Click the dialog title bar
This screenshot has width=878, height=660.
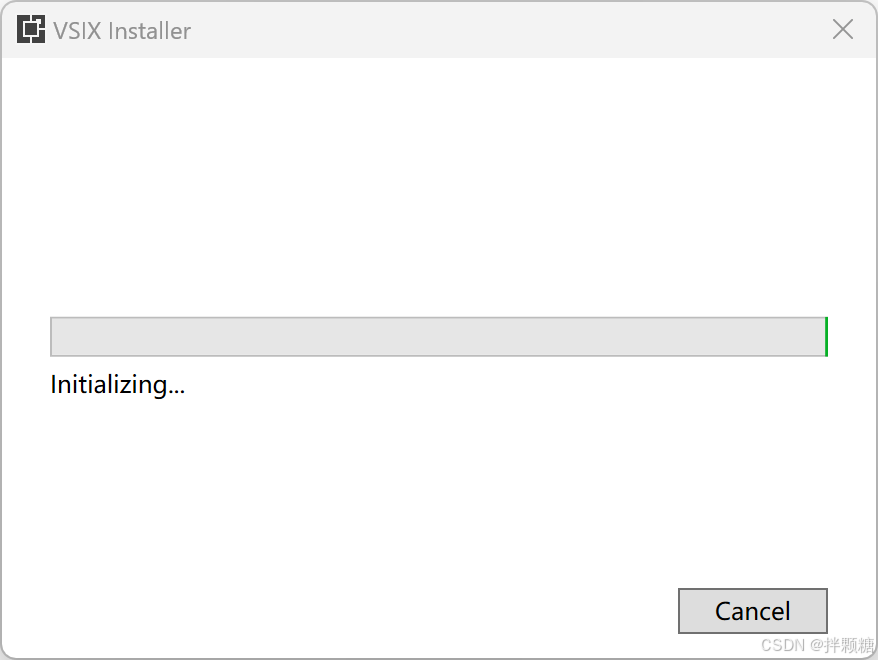coord(430,30)
